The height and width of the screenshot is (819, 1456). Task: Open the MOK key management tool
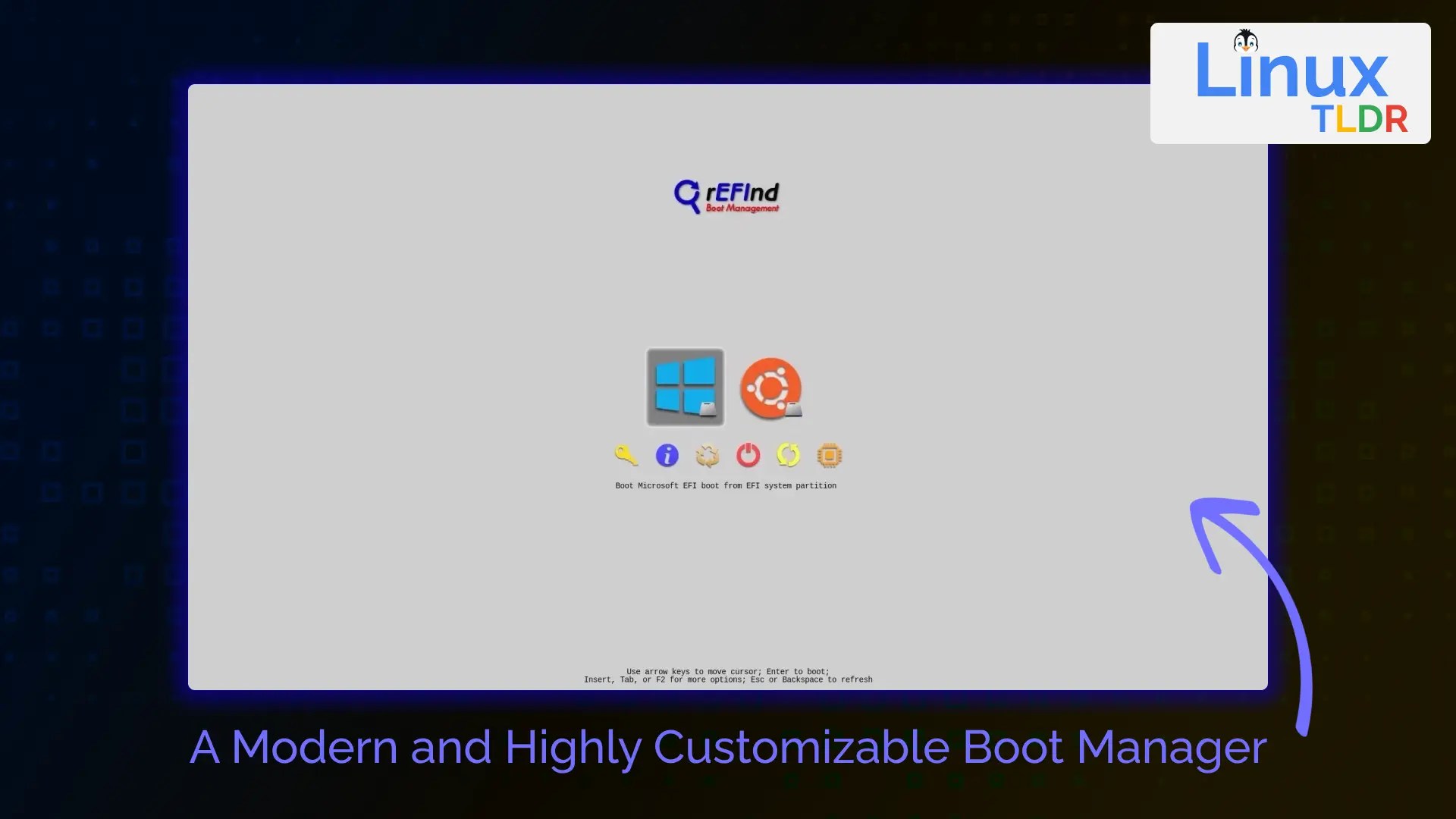[626, 455]
